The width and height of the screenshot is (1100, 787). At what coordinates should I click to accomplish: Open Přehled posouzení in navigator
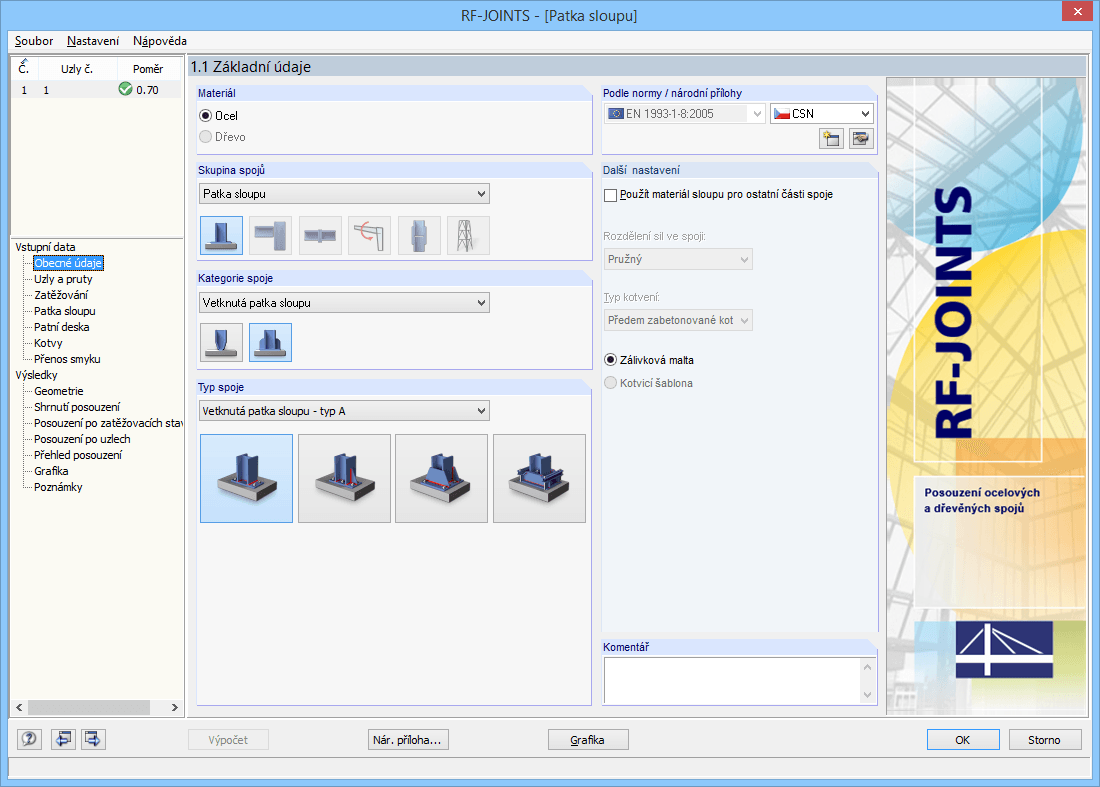click(78, 455)
